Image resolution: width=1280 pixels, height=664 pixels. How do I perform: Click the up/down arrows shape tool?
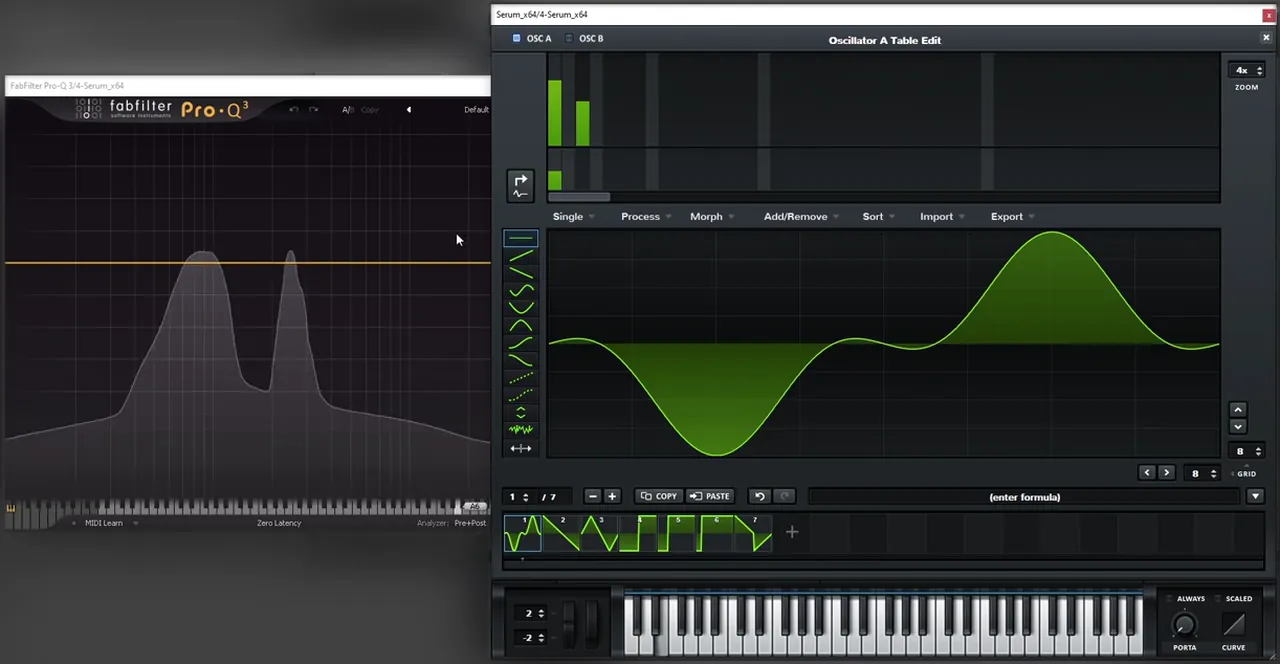(x=520, y=412)
